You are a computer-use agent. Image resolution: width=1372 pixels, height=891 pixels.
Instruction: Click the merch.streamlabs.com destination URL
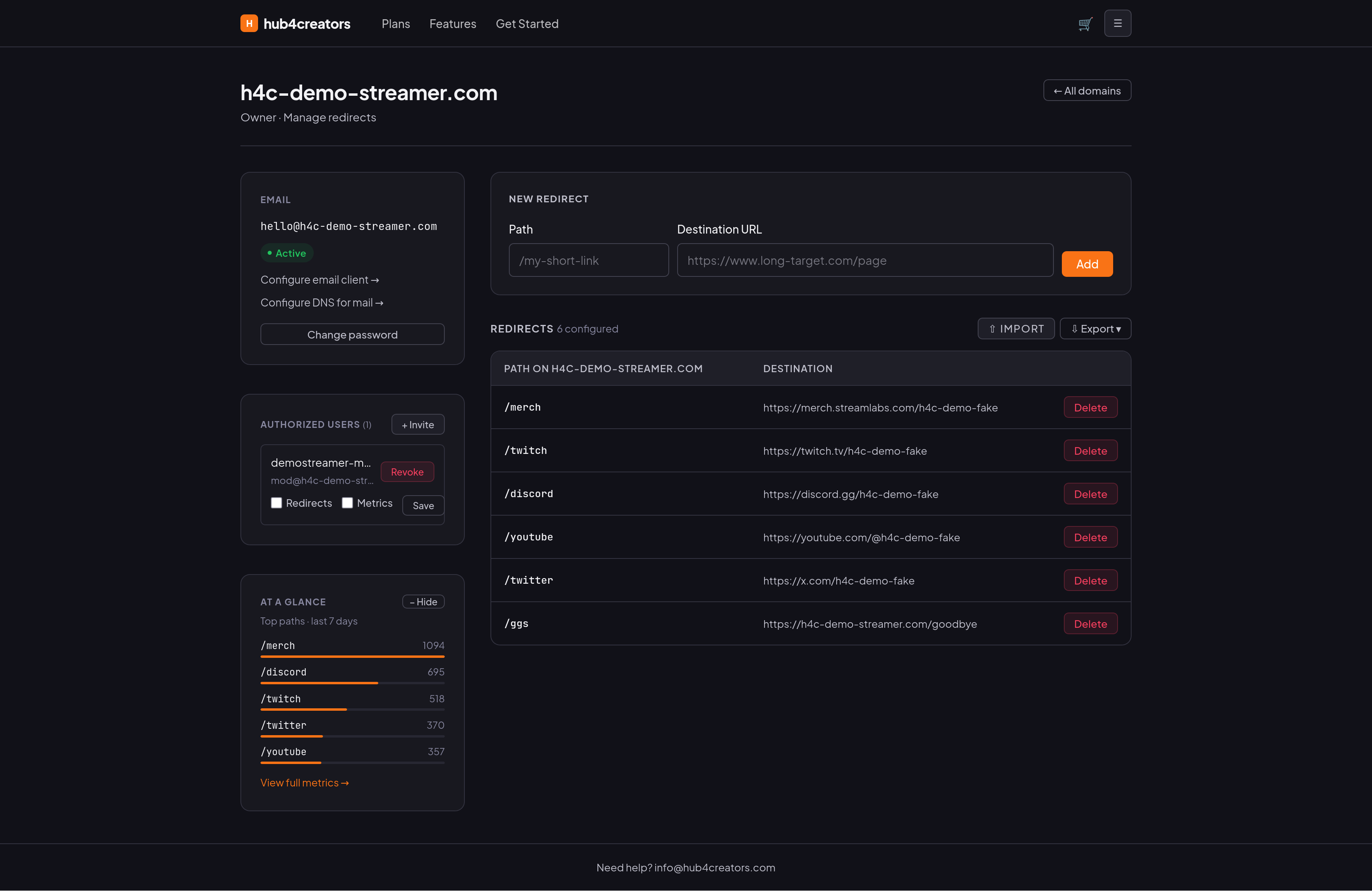[880, 407]
